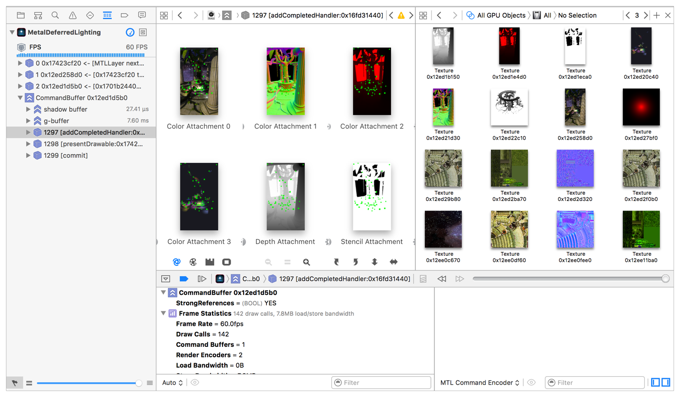Open the debug navigator tab icon
The image size is (680, 397).
pyautogui.click(x=107, y=15)
